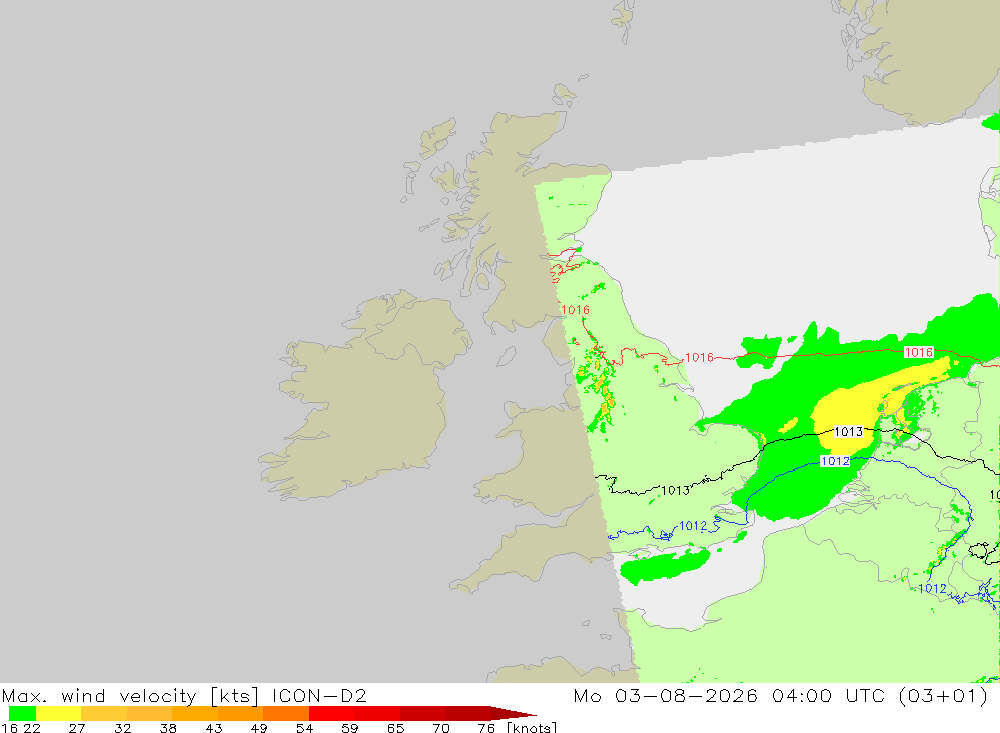Click the legend value '49'
Screen dimensions: 1000x733
click(259, 728)
